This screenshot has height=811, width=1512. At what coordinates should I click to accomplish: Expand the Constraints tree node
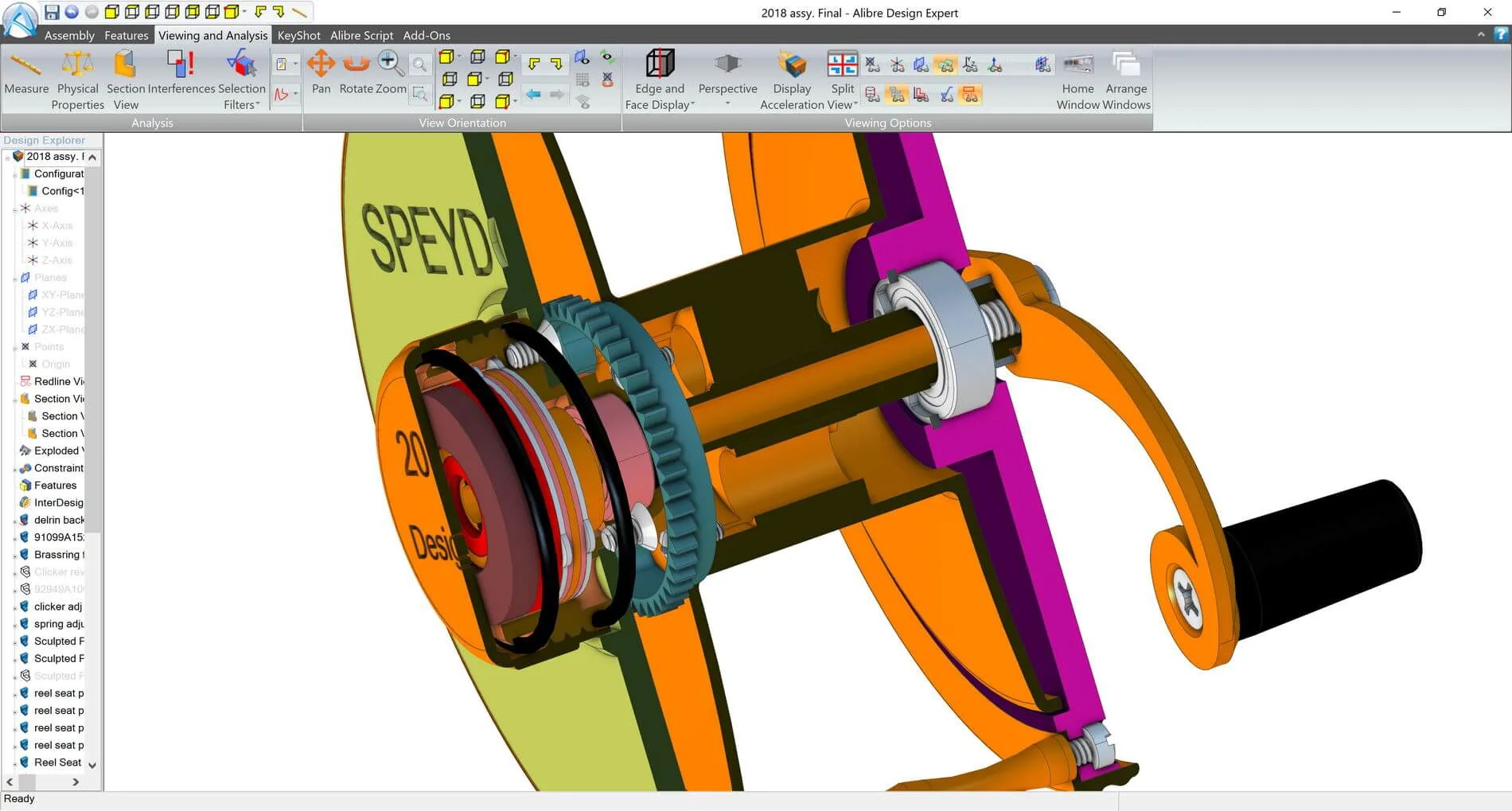(x=15, y=469)
